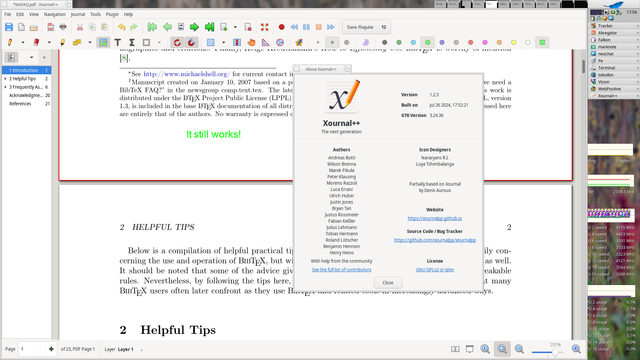Viewport: 640px width, 360px height.
Task: Select the Hand tool
Action: click(x=251, y=42)
